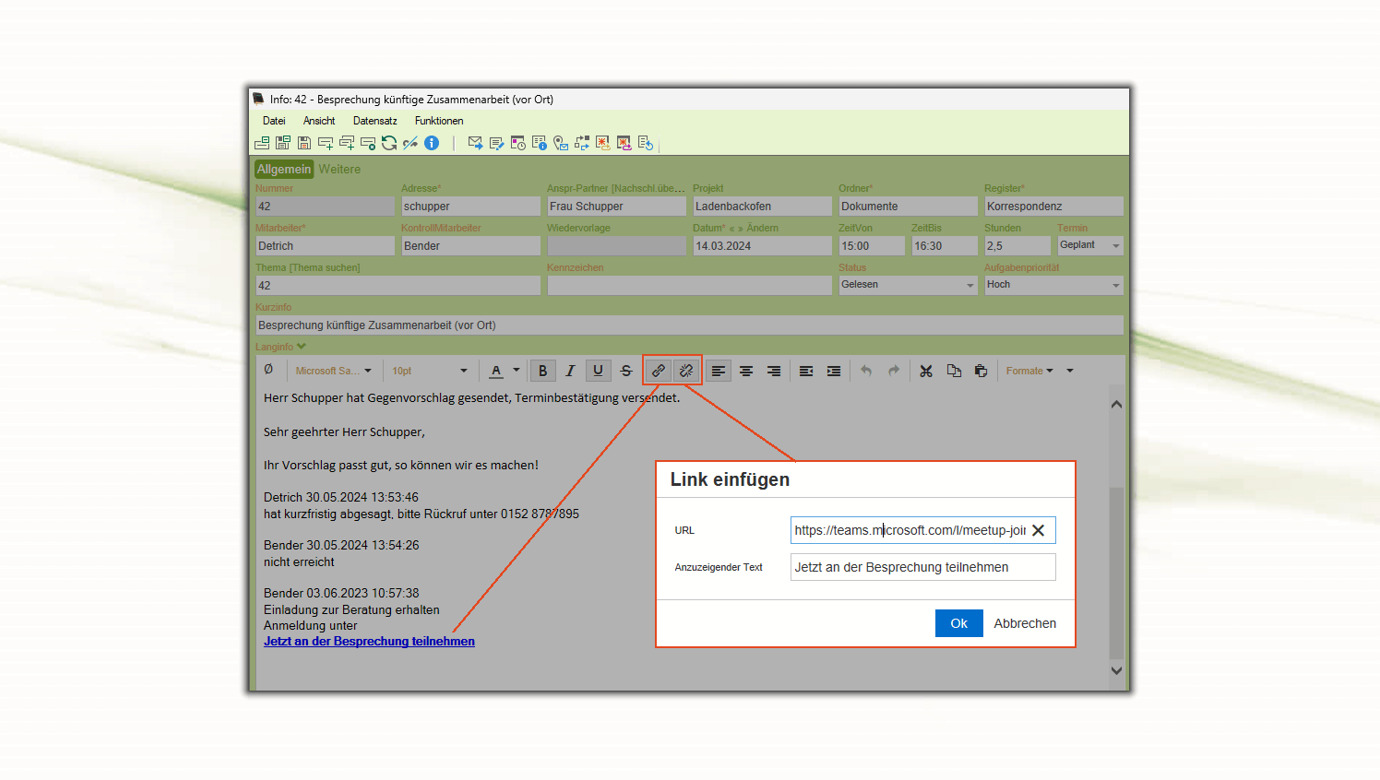The height and width of the screenshot is (780, 1380).
Task: Click the scissors cut icon
Action: pos(926,371)
